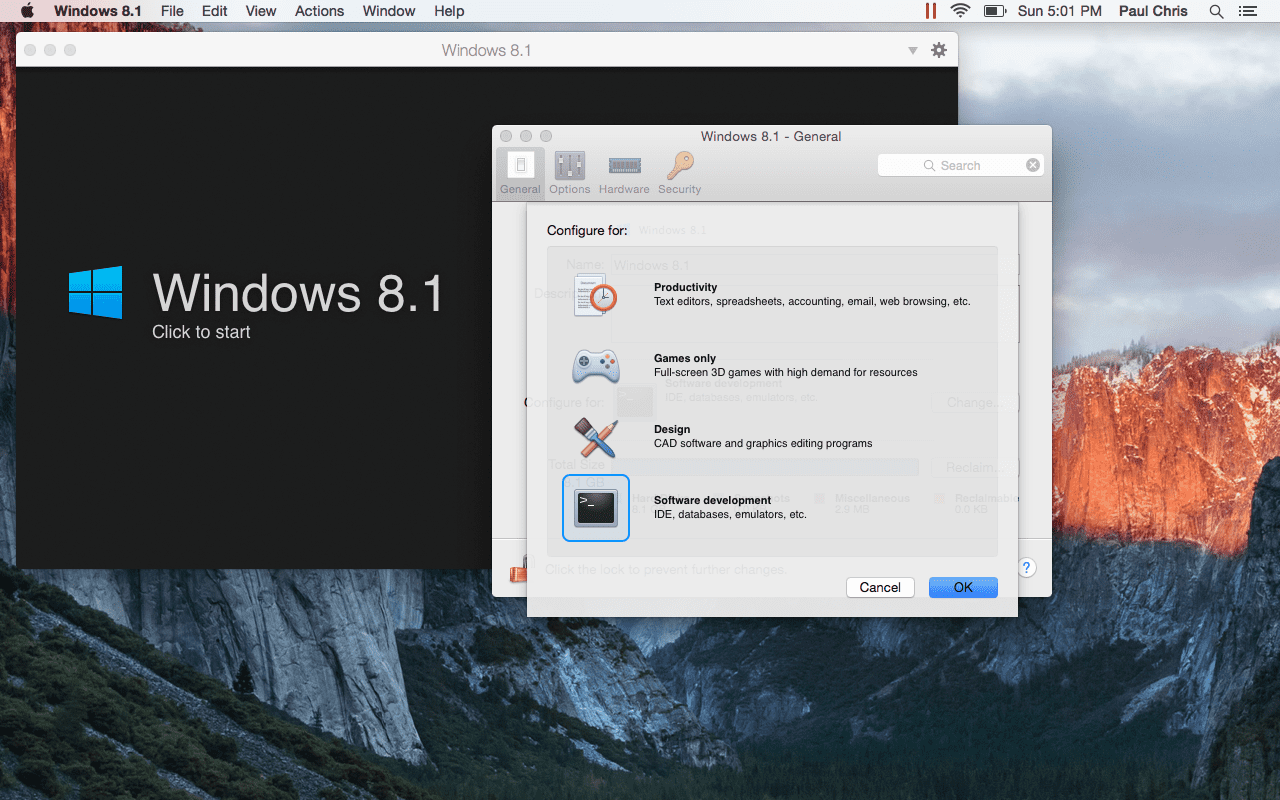The image size is (1280, 800).
Task: Pick the Design tools icon
Action: tap(596, 437)
